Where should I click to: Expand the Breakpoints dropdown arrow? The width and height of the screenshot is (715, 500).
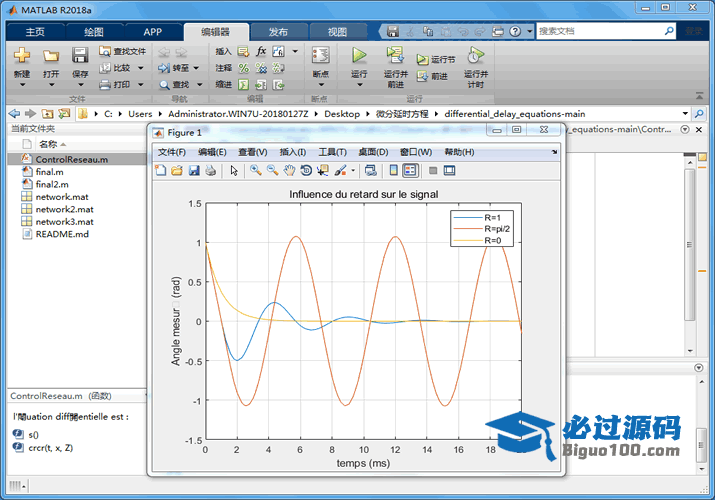pyautogui.click(x=321, y=85)
